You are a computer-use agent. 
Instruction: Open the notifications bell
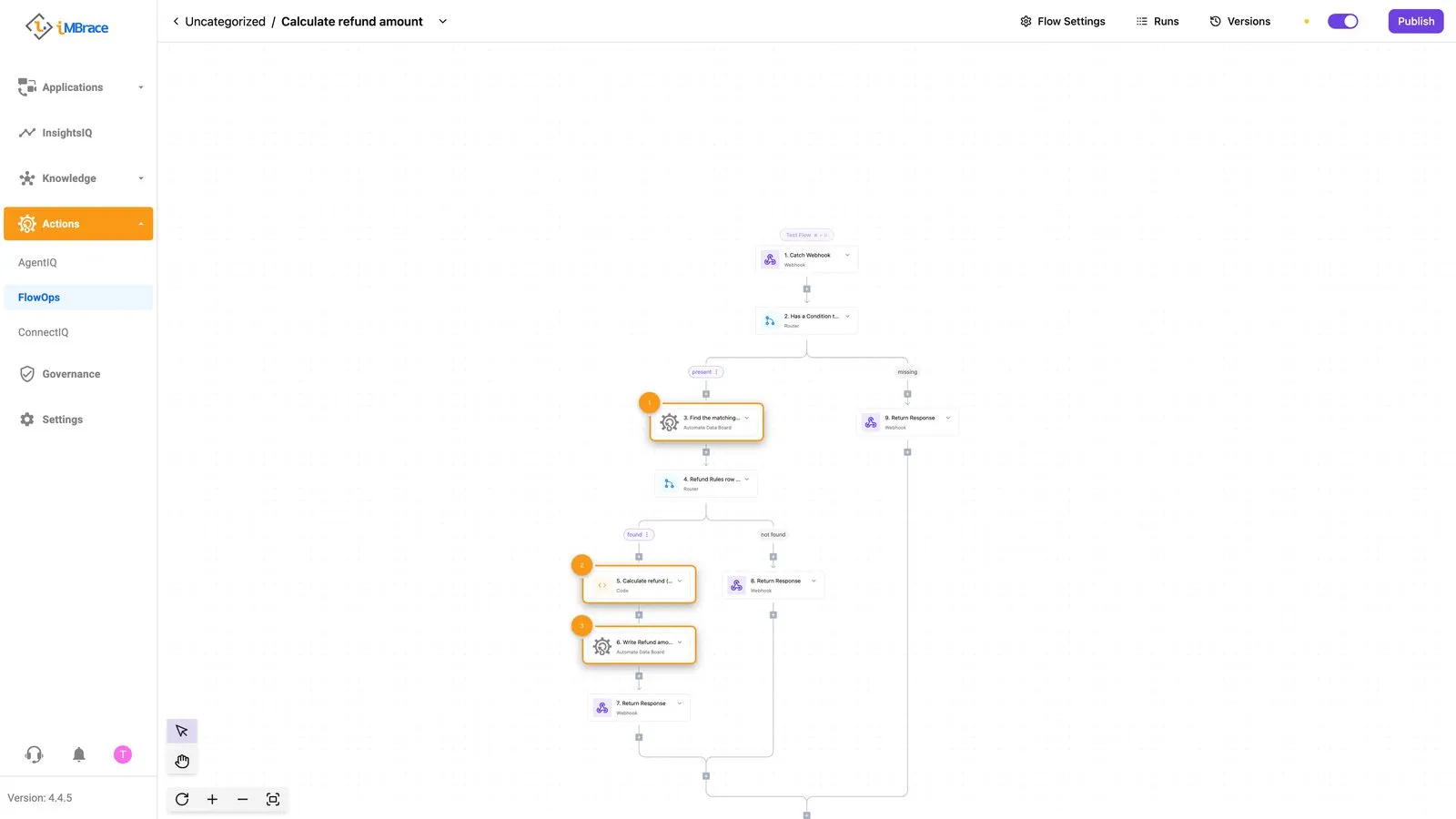click(79, 754)
